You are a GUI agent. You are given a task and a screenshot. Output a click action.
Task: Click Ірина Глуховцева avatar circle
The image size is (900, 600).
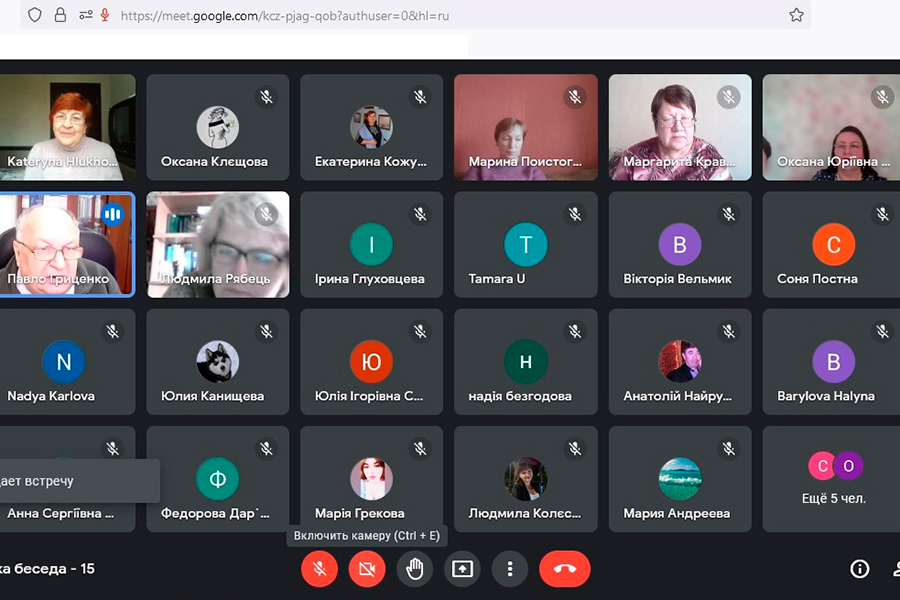[x=371, y=244]
